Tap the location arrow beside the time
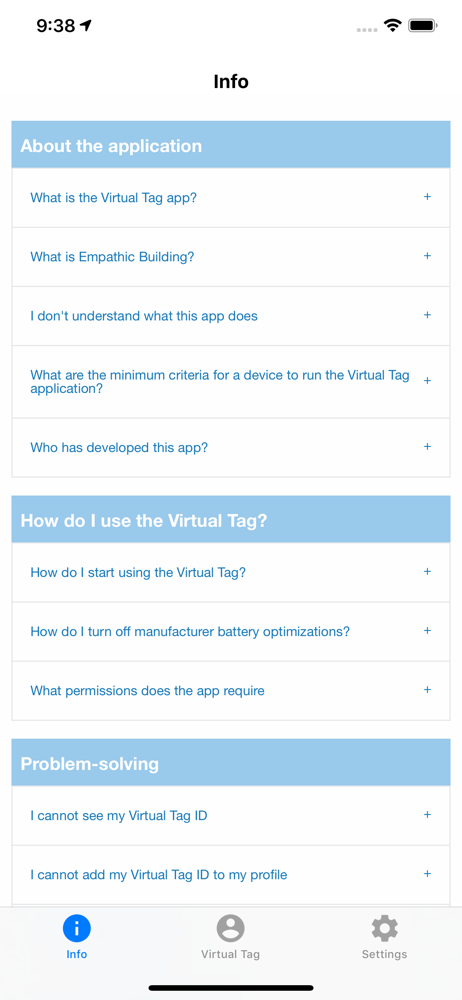 86,26
